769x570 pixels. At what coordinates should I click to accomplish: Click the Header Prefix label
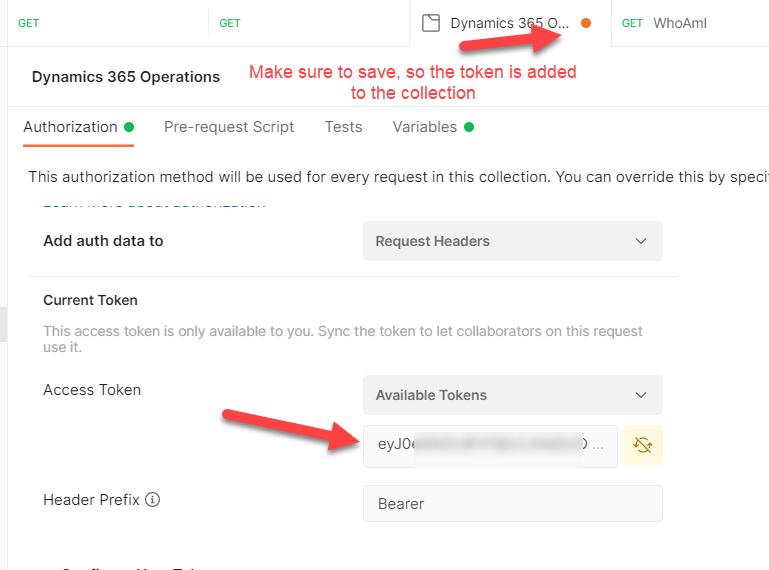pos(91,499)
